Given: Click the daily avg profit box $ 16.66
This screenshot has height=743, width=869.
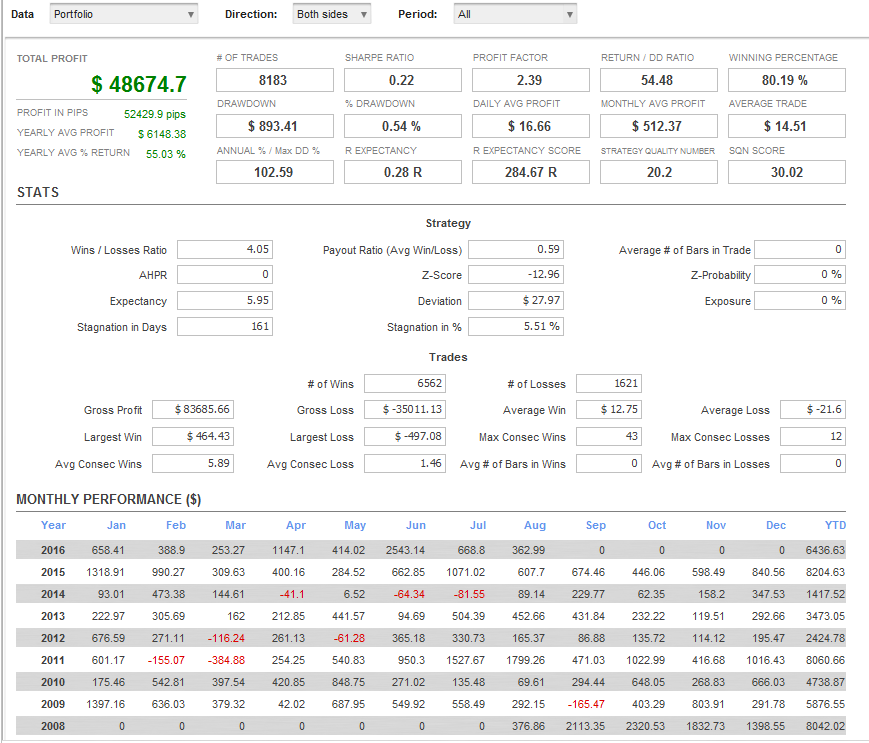Looking at the screenshot, I should (x=531, y=126).
